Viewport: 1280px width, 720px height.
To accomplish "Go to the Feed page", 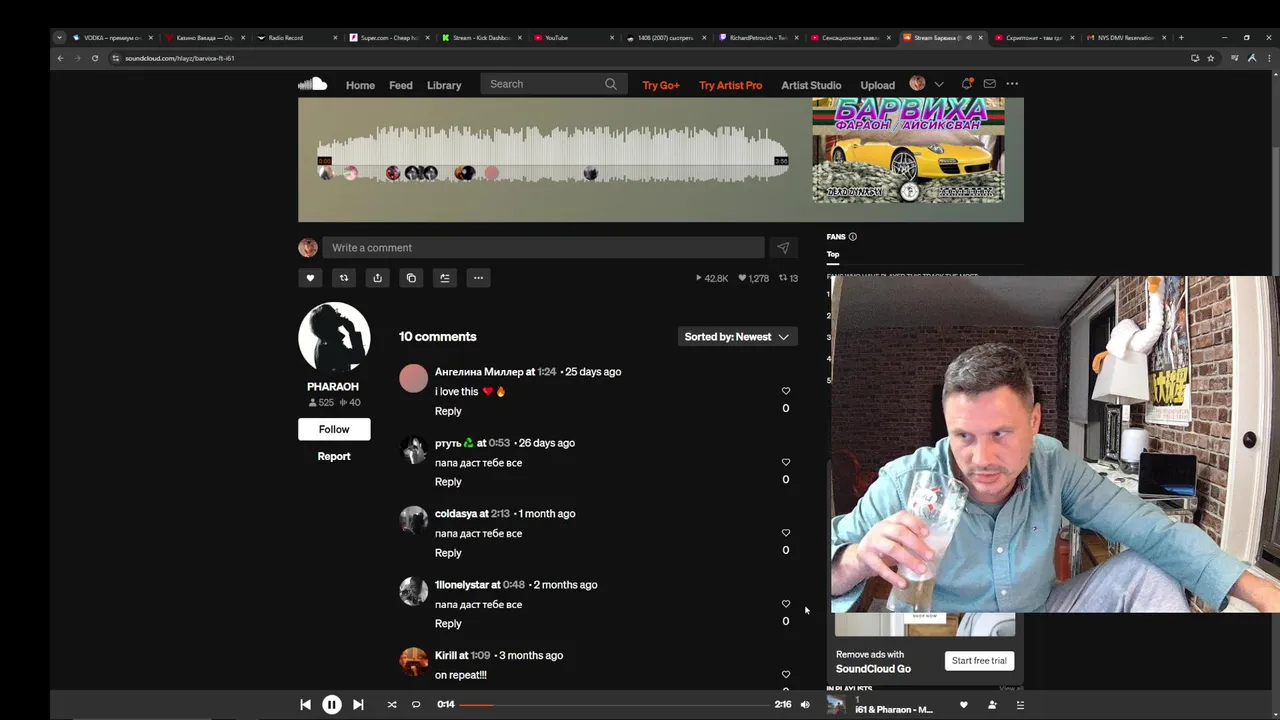I will (401, 85).
